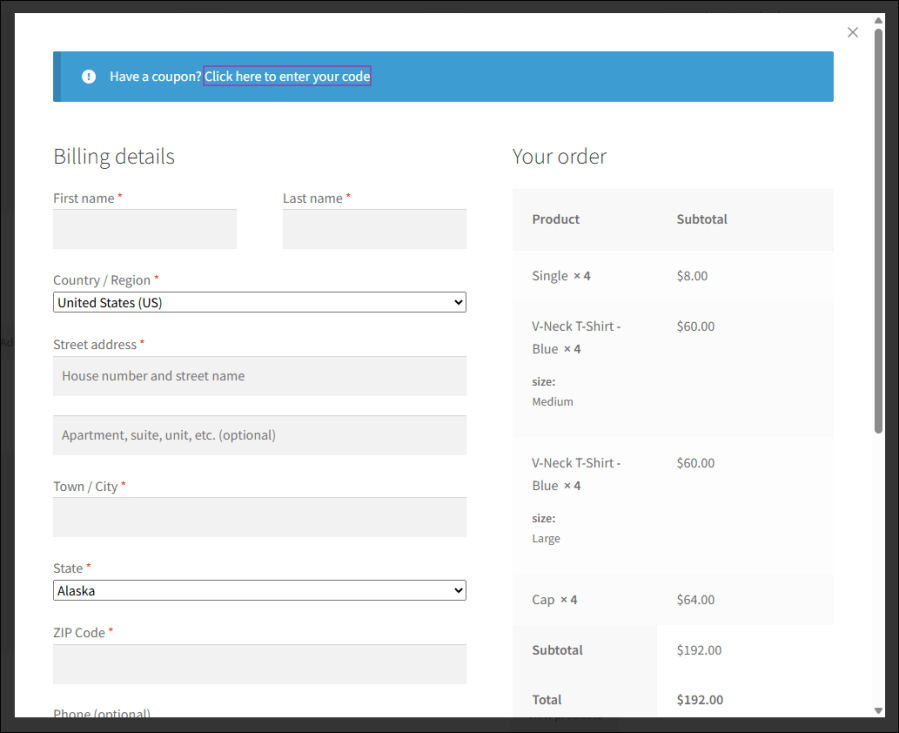Screen dimensions: 899x733
Task: Click the V-Neck T-Shirt Blue Large item
Action: 576,475
